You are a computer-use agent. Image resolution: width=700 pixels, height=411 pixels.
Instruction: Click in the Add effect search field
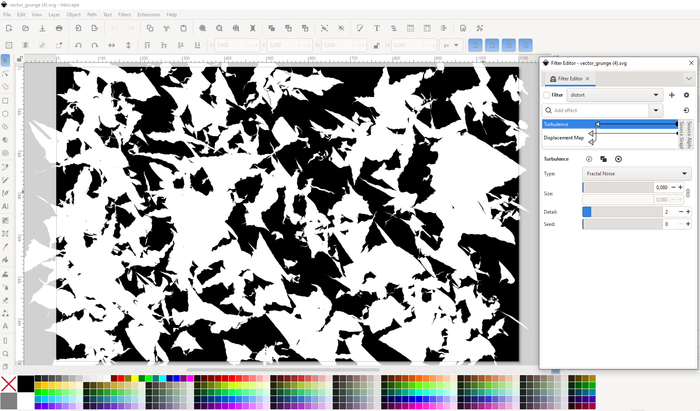[x=600, y=110]
